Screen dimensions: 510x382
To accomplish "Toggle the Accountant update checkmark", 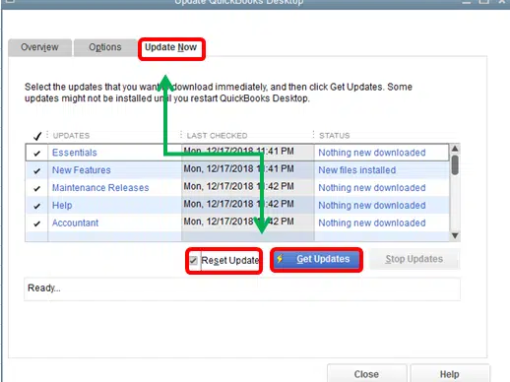I will click(x=37, y=223).
